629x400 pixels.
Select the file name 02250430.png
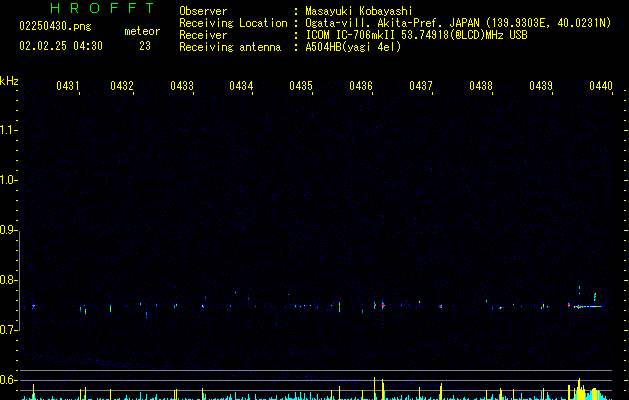click(55, 26)
